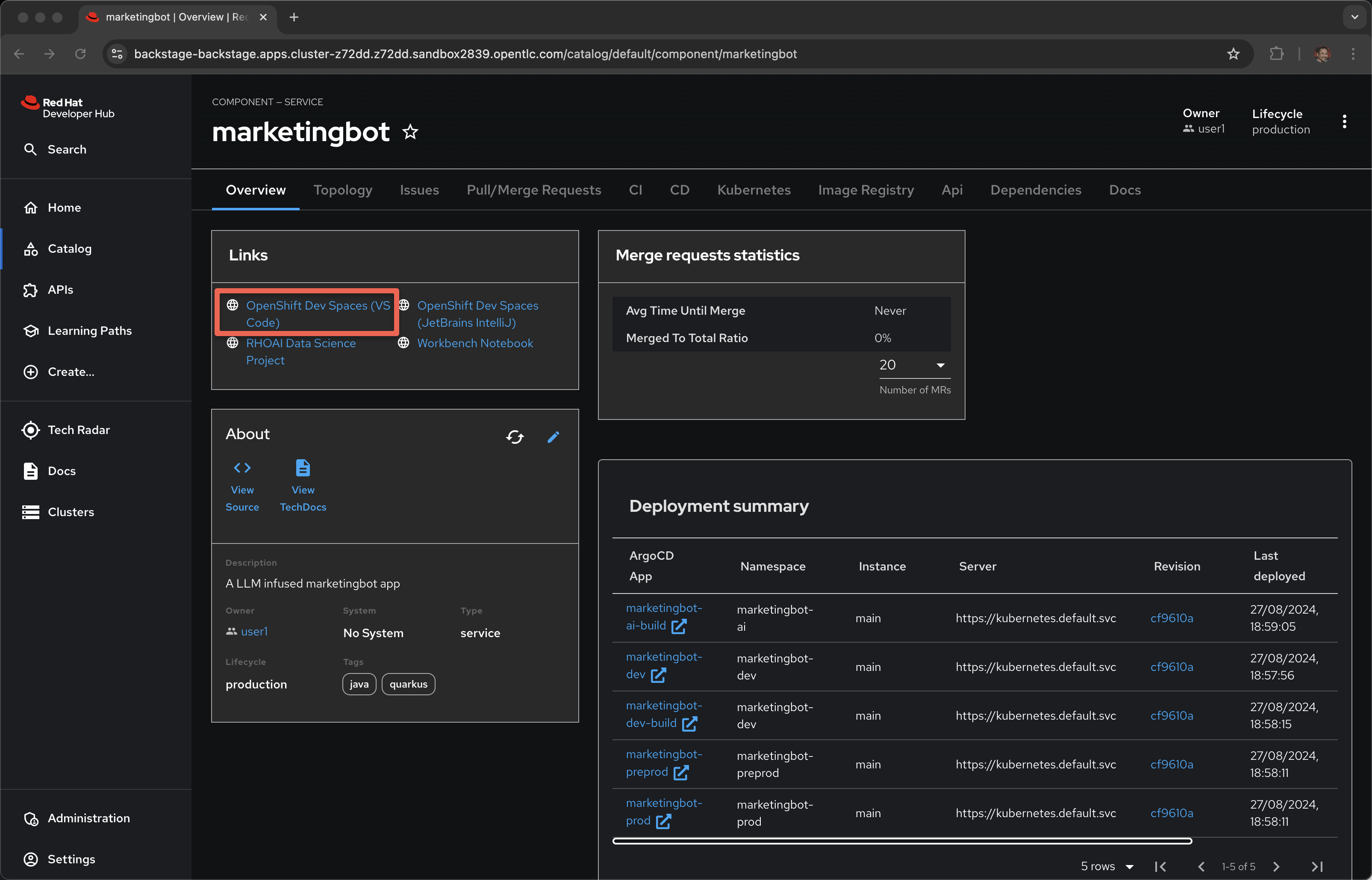Bookmark this page with the star icon
The image size is (1372, 880).
pos(1233,54)
